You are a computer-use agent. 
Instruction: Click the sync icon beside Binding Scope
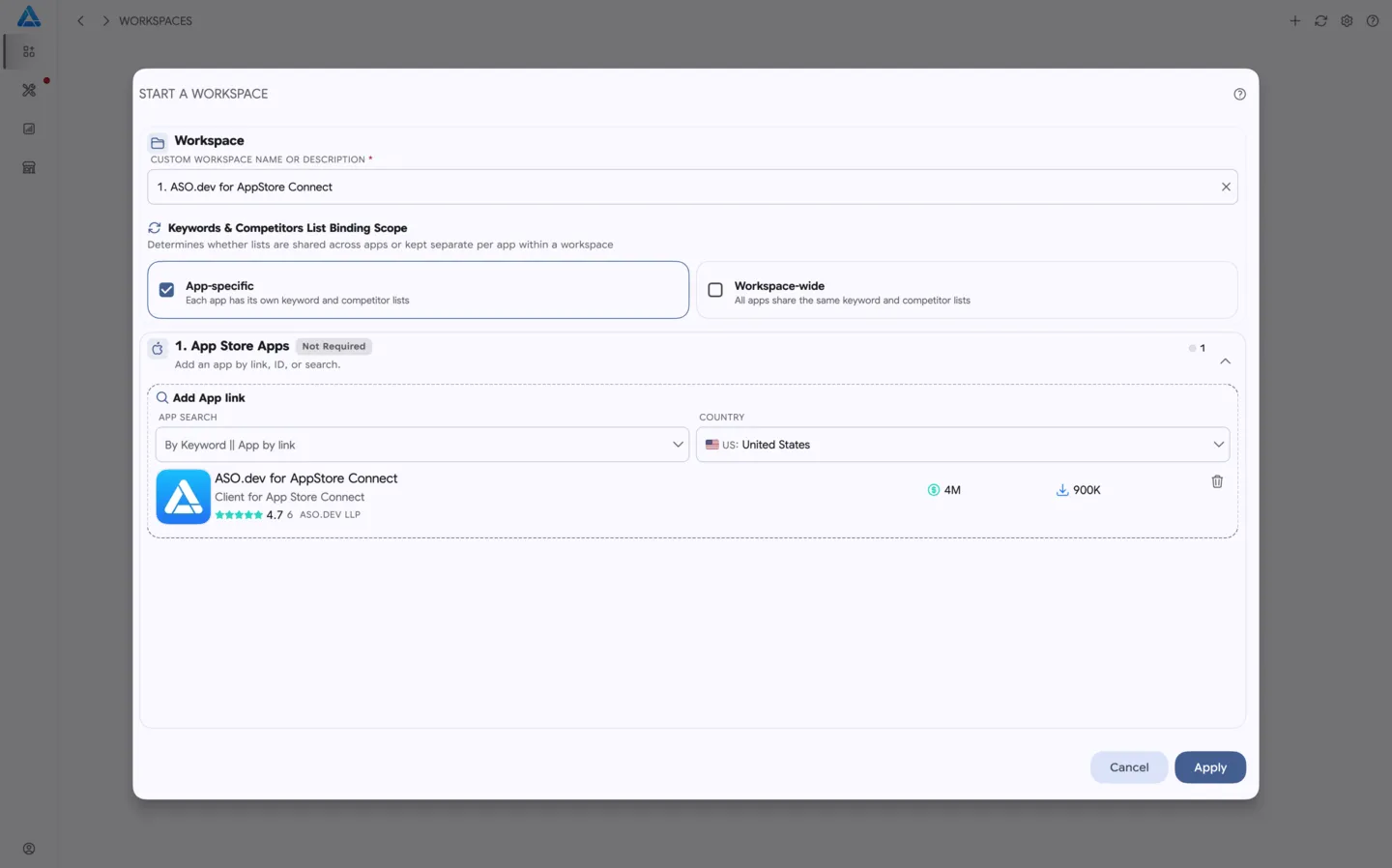coord(155,228)
